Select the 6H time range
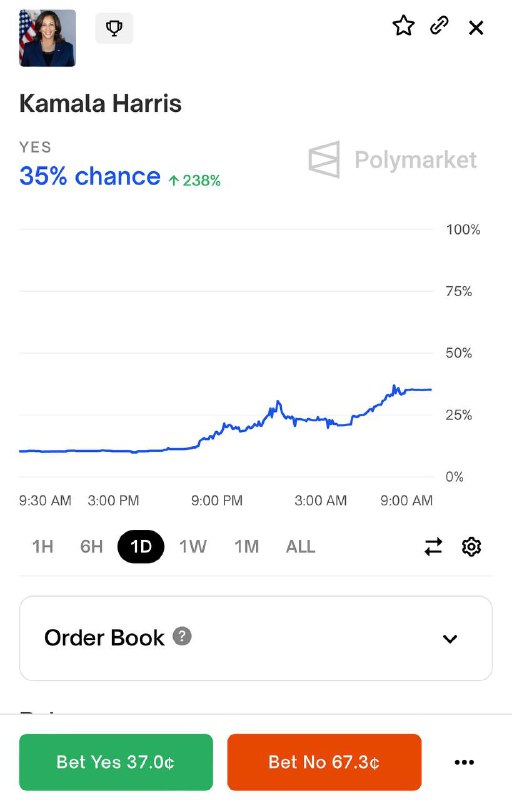Image resolution: width=512 pixels, height=800 pixels. [91, 547]
